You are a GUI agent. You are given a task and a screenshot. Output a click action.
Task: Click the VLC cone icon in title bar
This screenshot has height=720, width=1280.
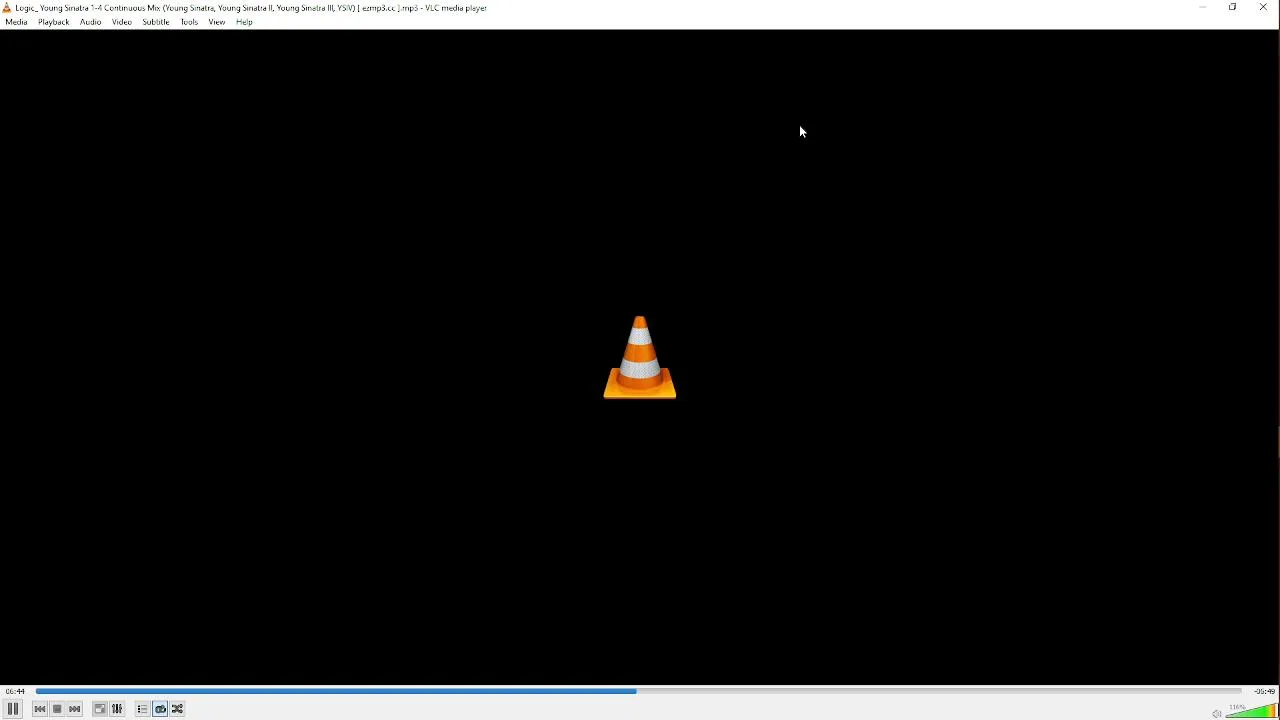click(7, 8)
